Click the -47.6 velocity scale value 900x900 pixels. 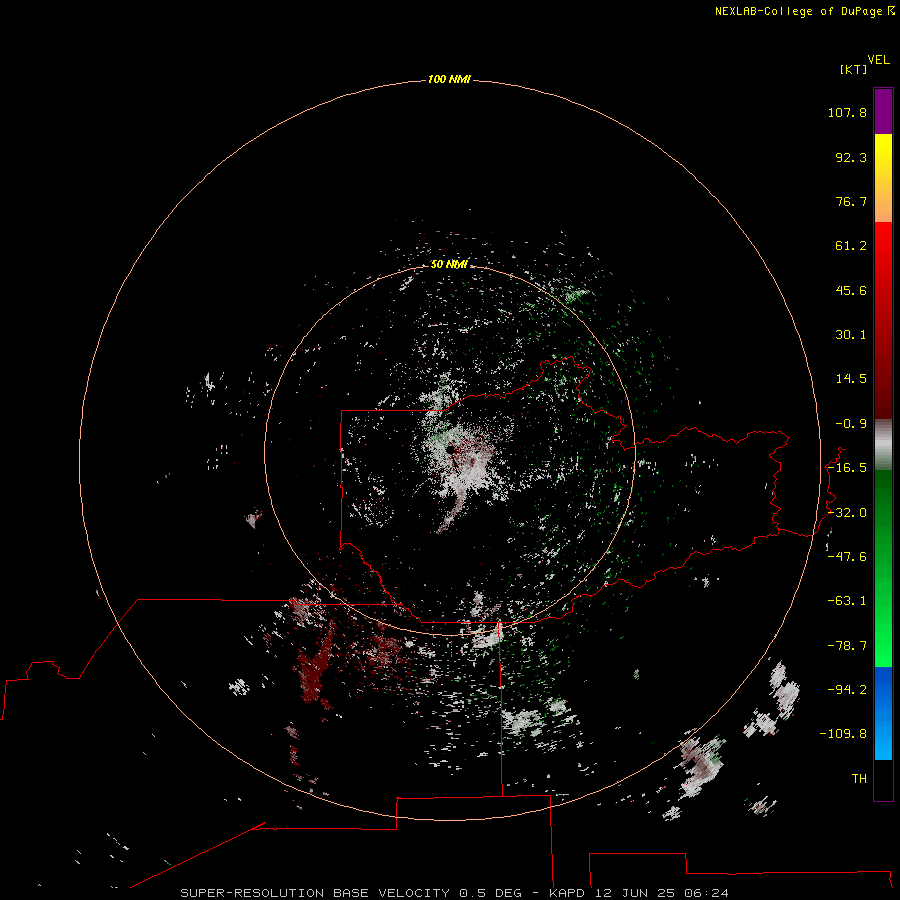click(847, 557)
